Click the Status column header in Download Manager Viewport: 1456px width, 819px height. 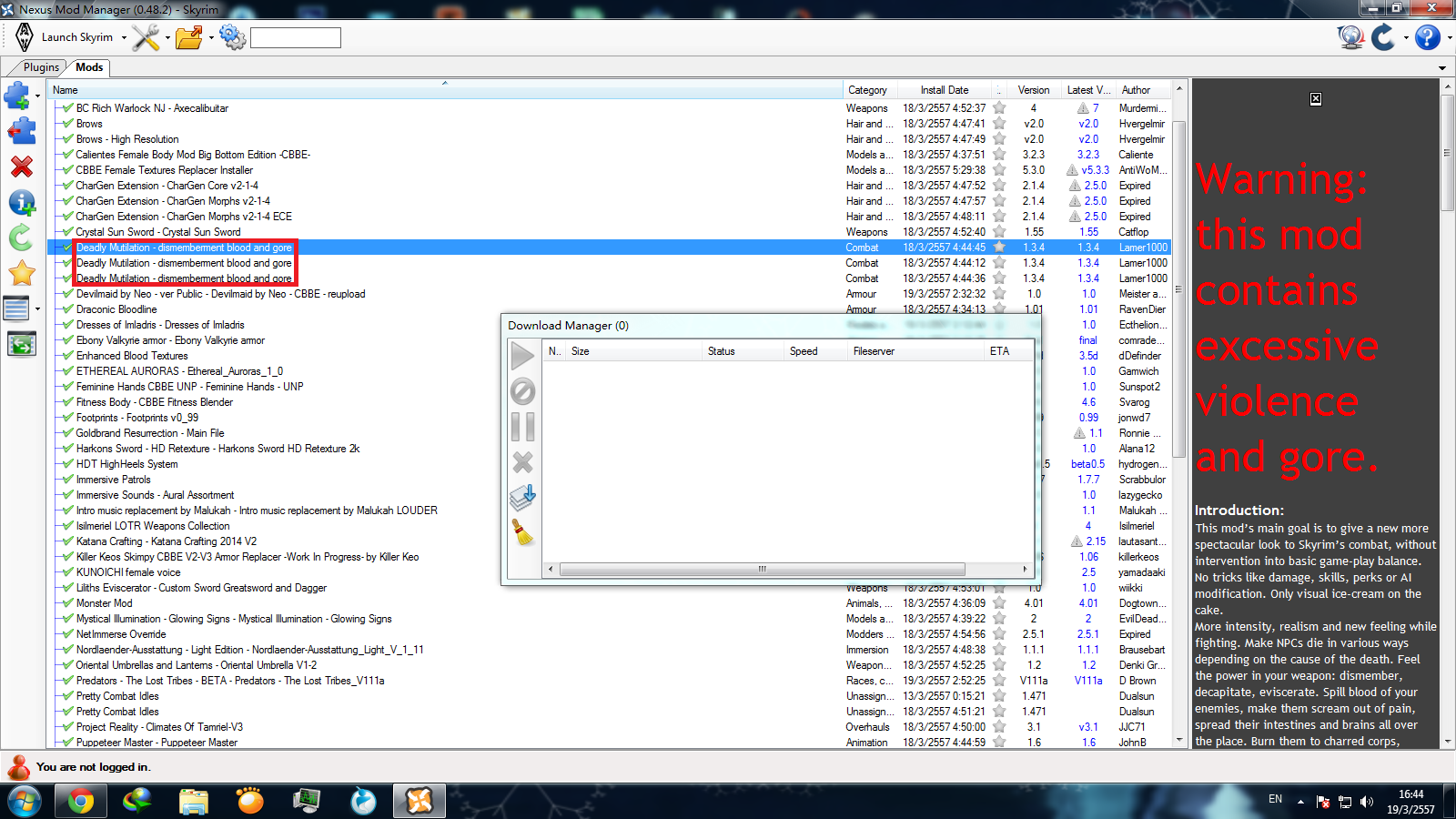point(743,351)
